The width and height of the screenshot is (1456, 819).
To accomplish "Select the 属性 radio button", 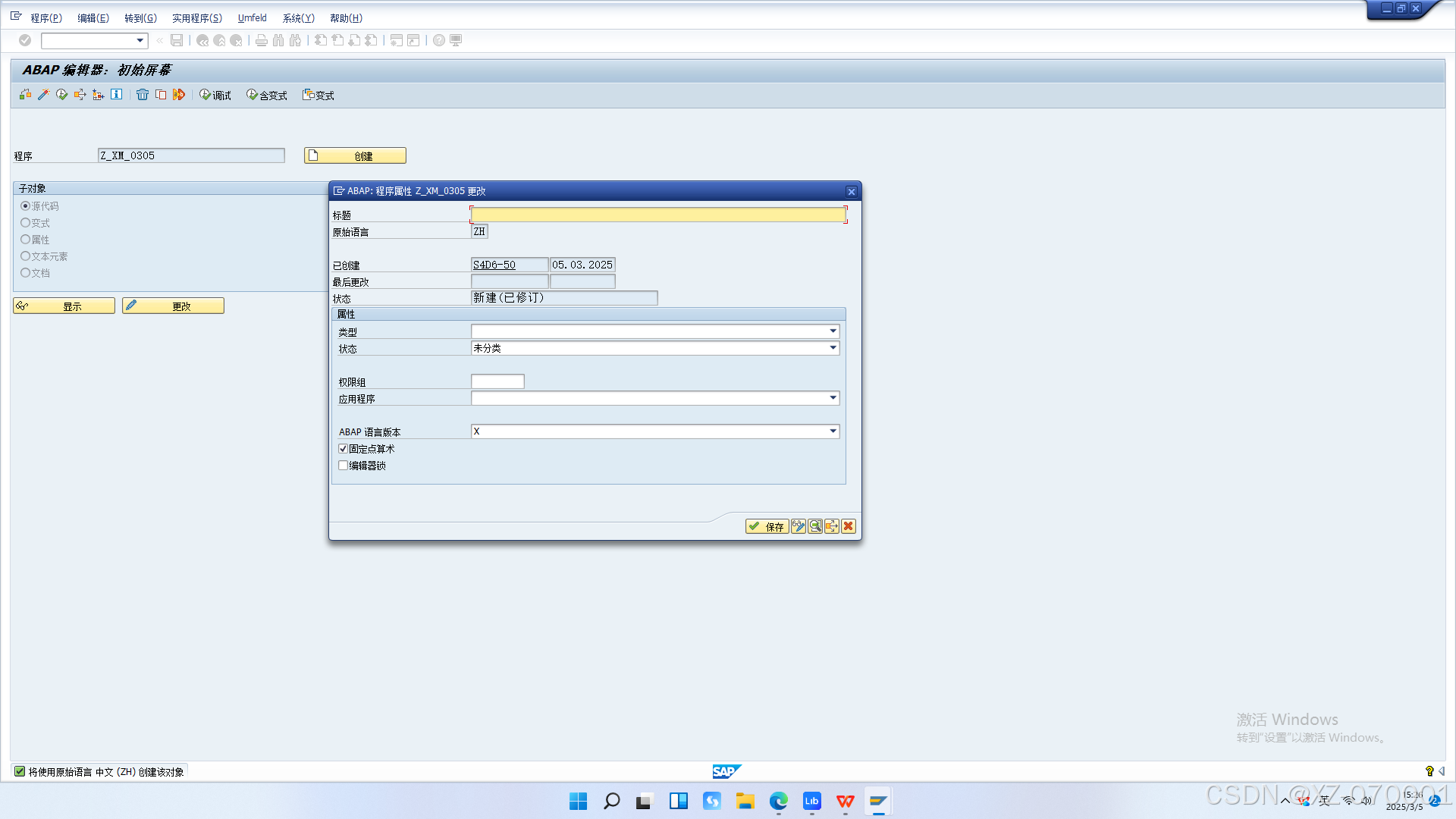I will tap(26, 240).
